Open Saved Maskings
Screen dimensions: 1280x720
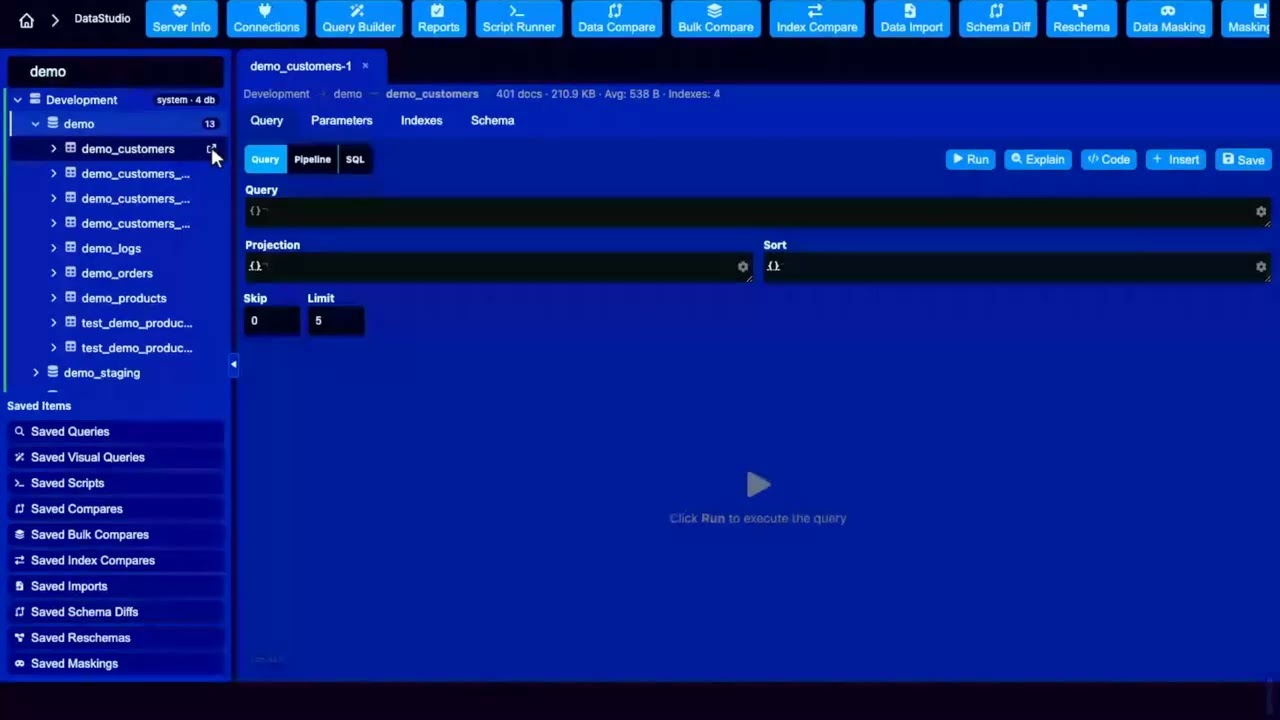tap(116, 664)
